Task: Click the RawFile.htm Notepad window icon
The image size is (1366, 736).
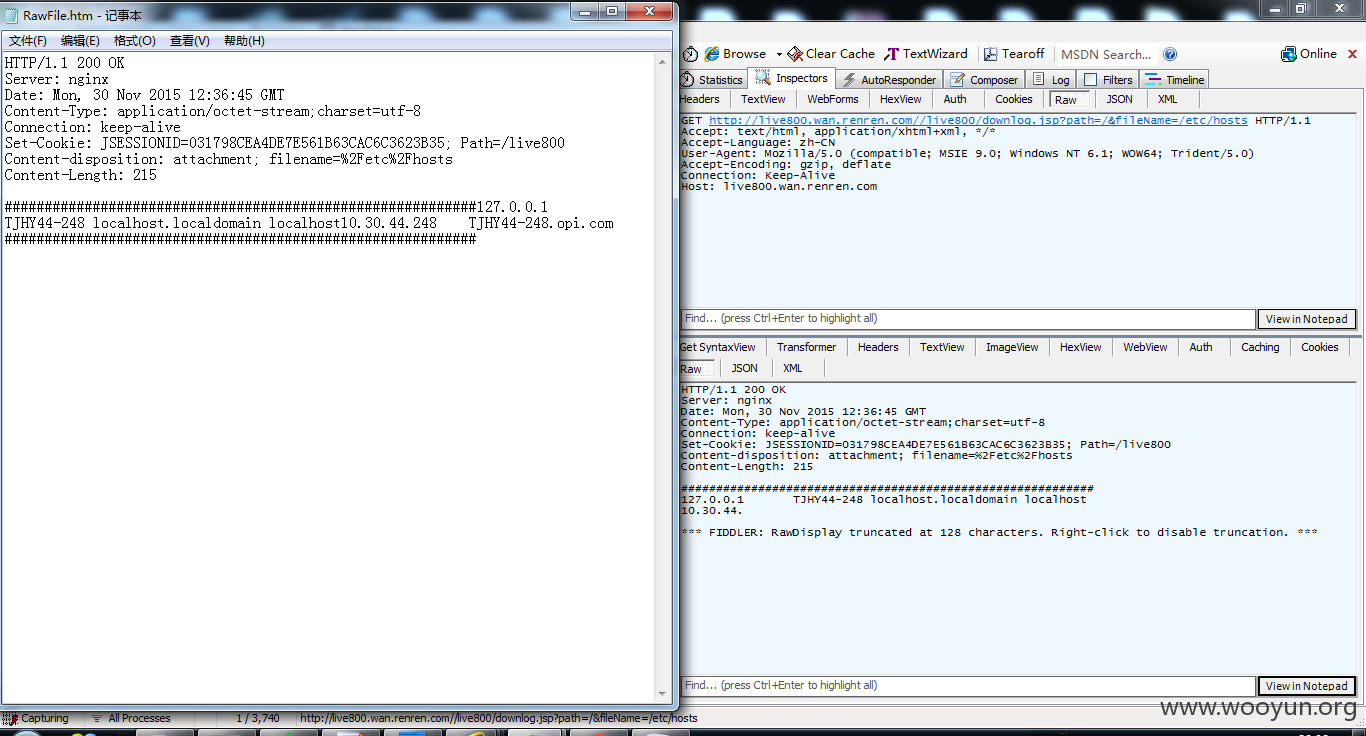Action: point(12,15)
